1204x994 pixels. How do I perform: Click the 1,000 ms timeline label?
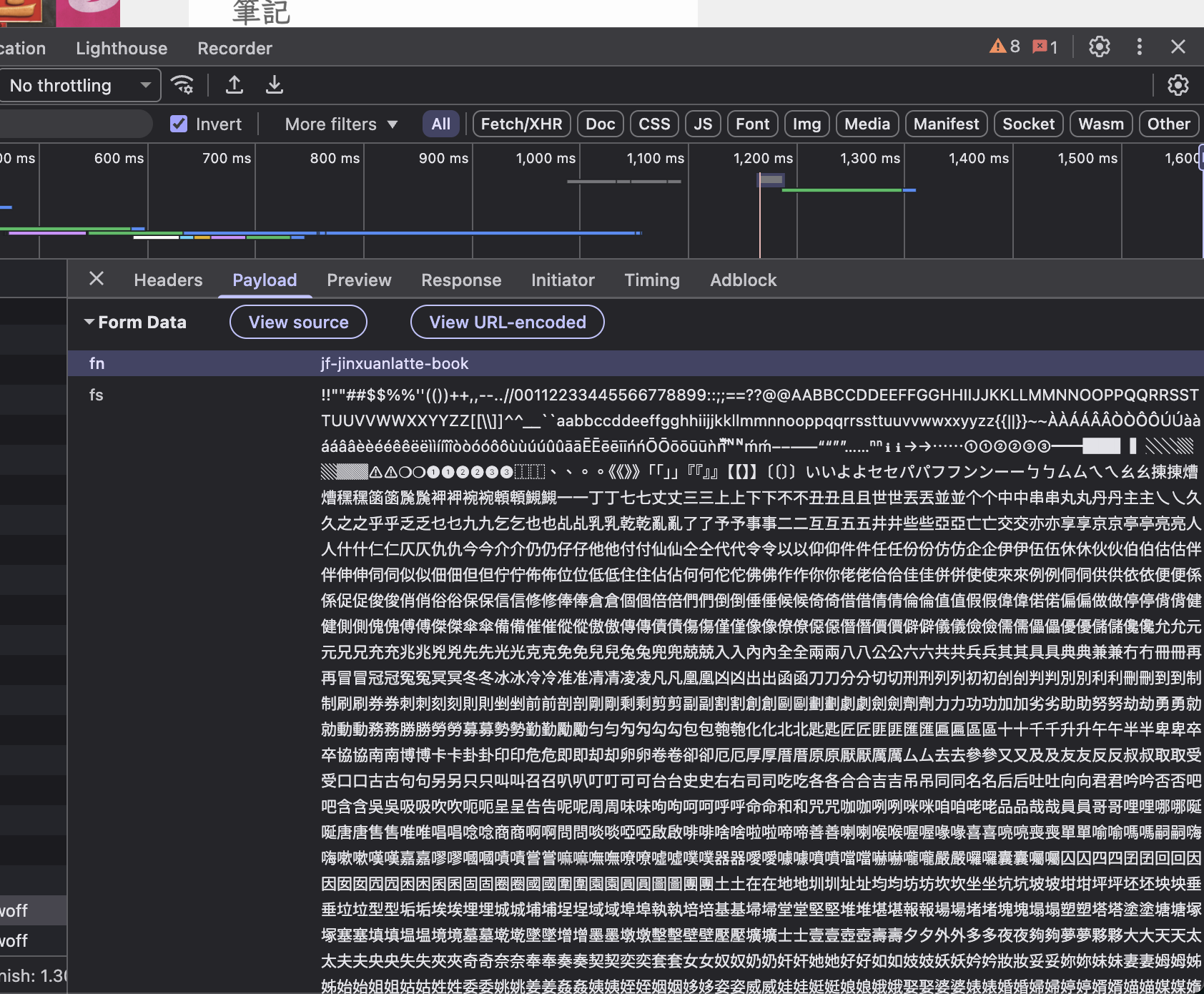click(x=546, y=158)
